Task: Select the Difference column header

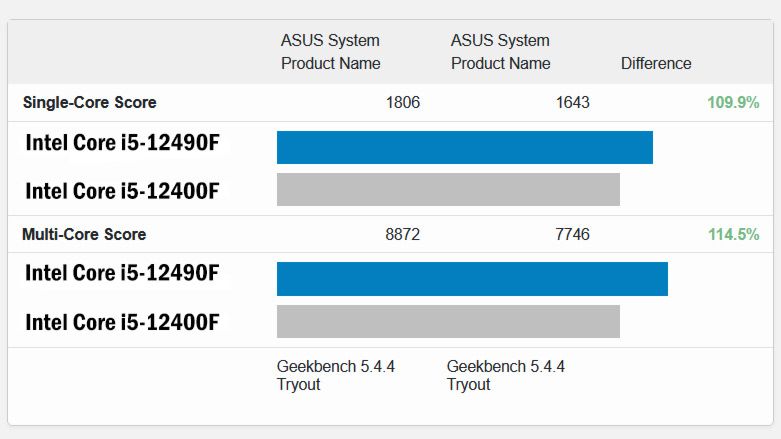Action: [656, 63]
